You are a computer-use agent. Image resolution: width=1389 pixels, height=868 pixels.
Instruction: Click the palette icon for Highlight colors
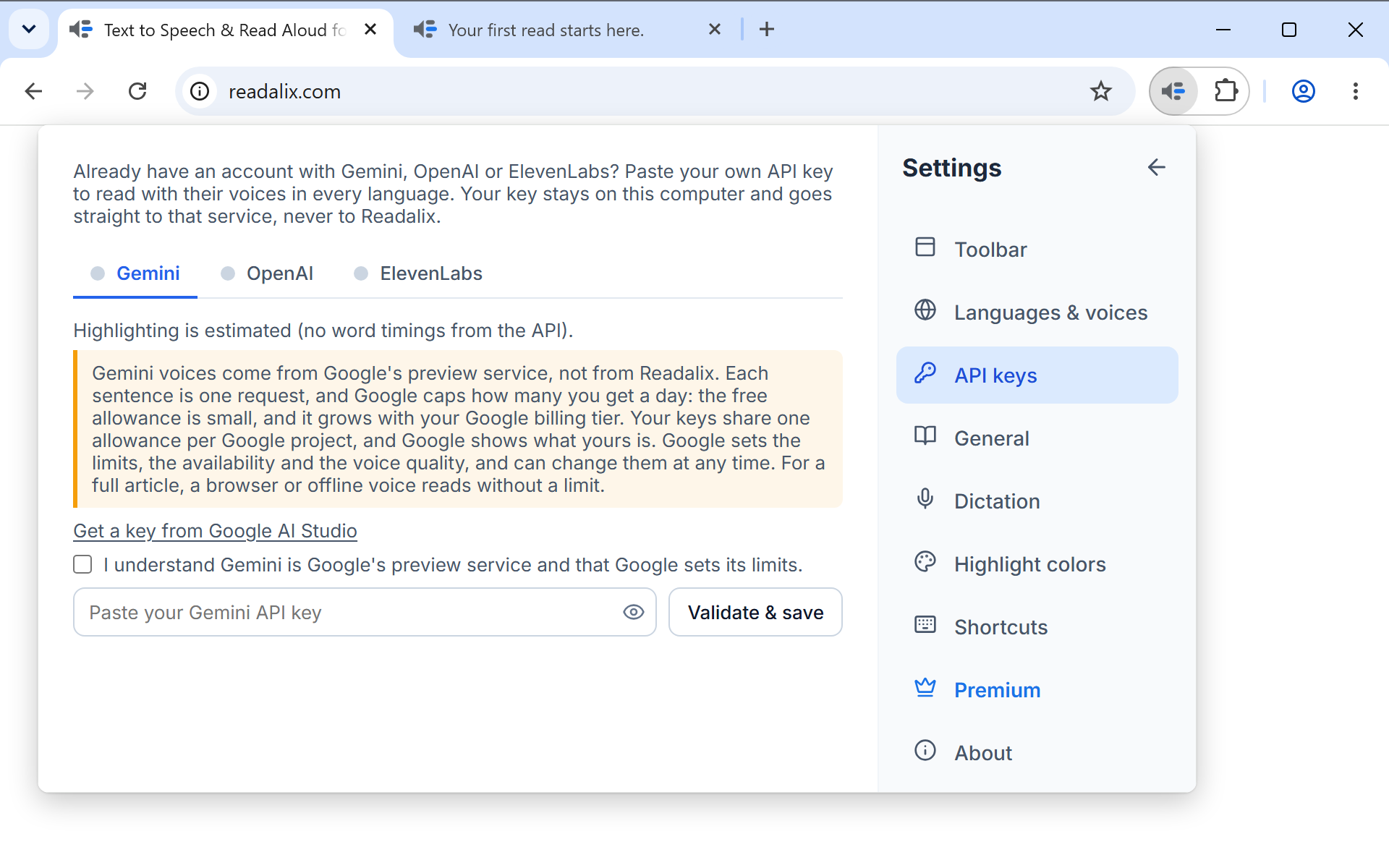click(x=925, y=562)
